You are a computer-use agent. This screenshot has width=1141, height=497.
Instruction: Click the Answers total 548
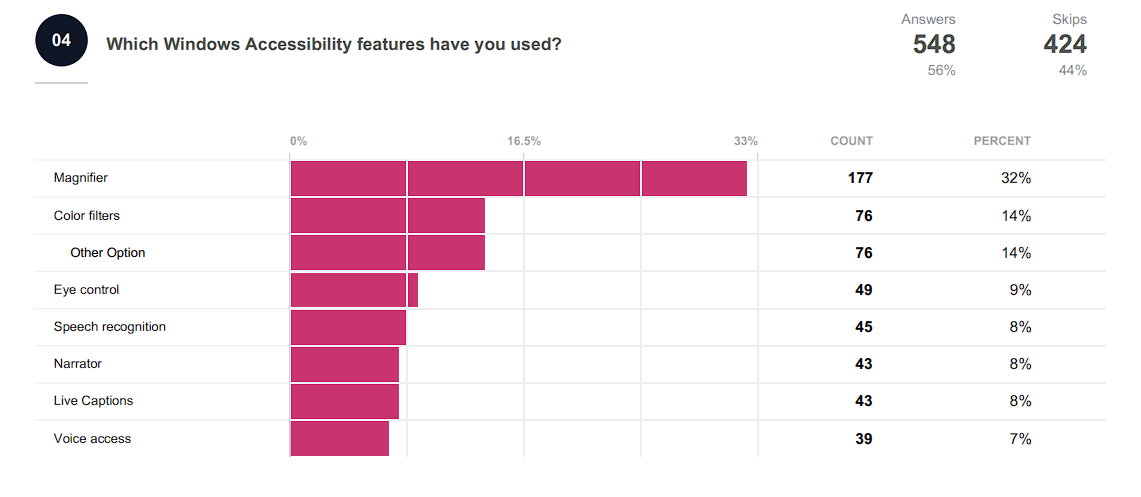tap(934, 44)
